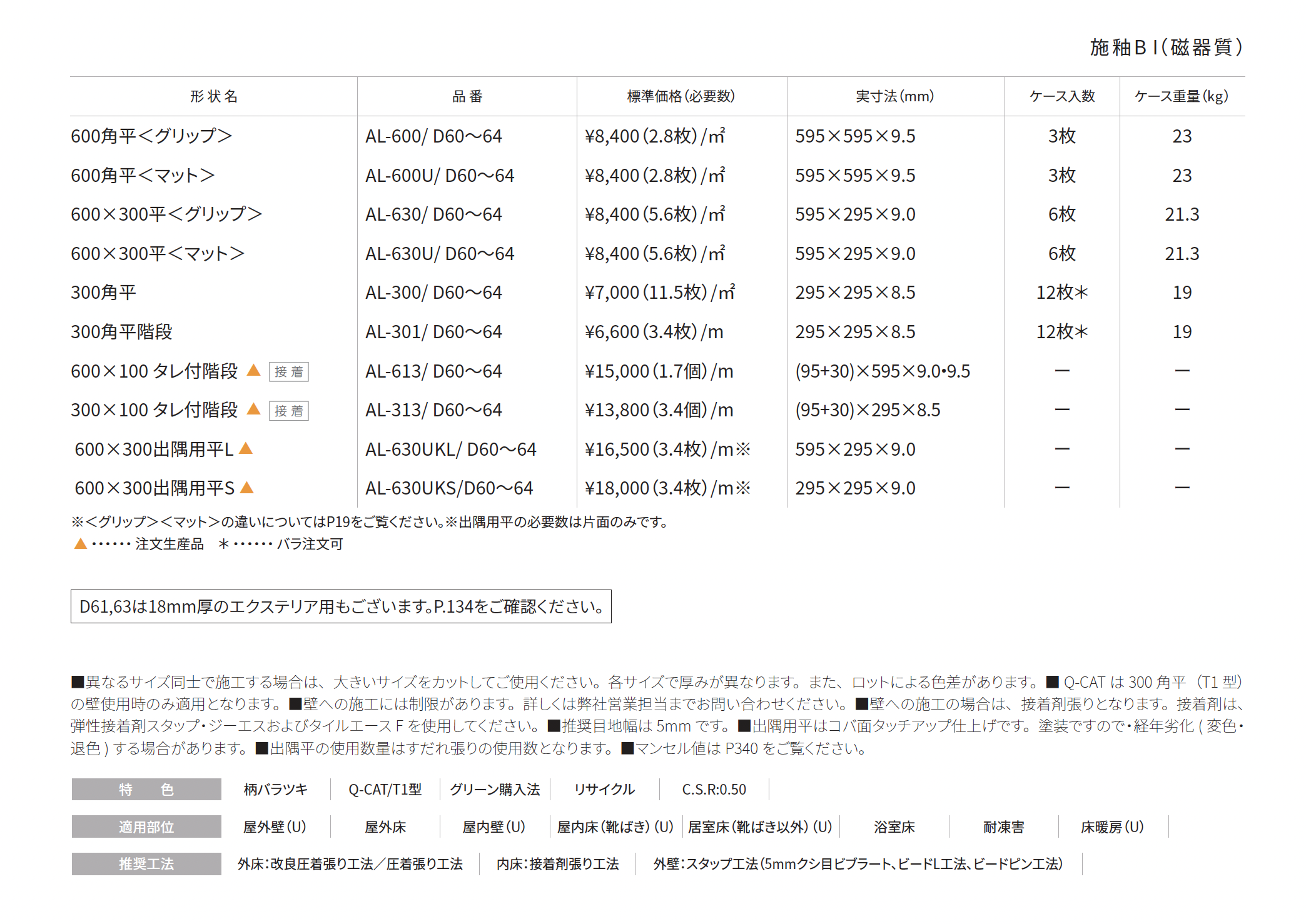Click orange triangle beside 600×100 タレ付階段
The width and height of the screenshot is (1306, 924).
[253, 370]
